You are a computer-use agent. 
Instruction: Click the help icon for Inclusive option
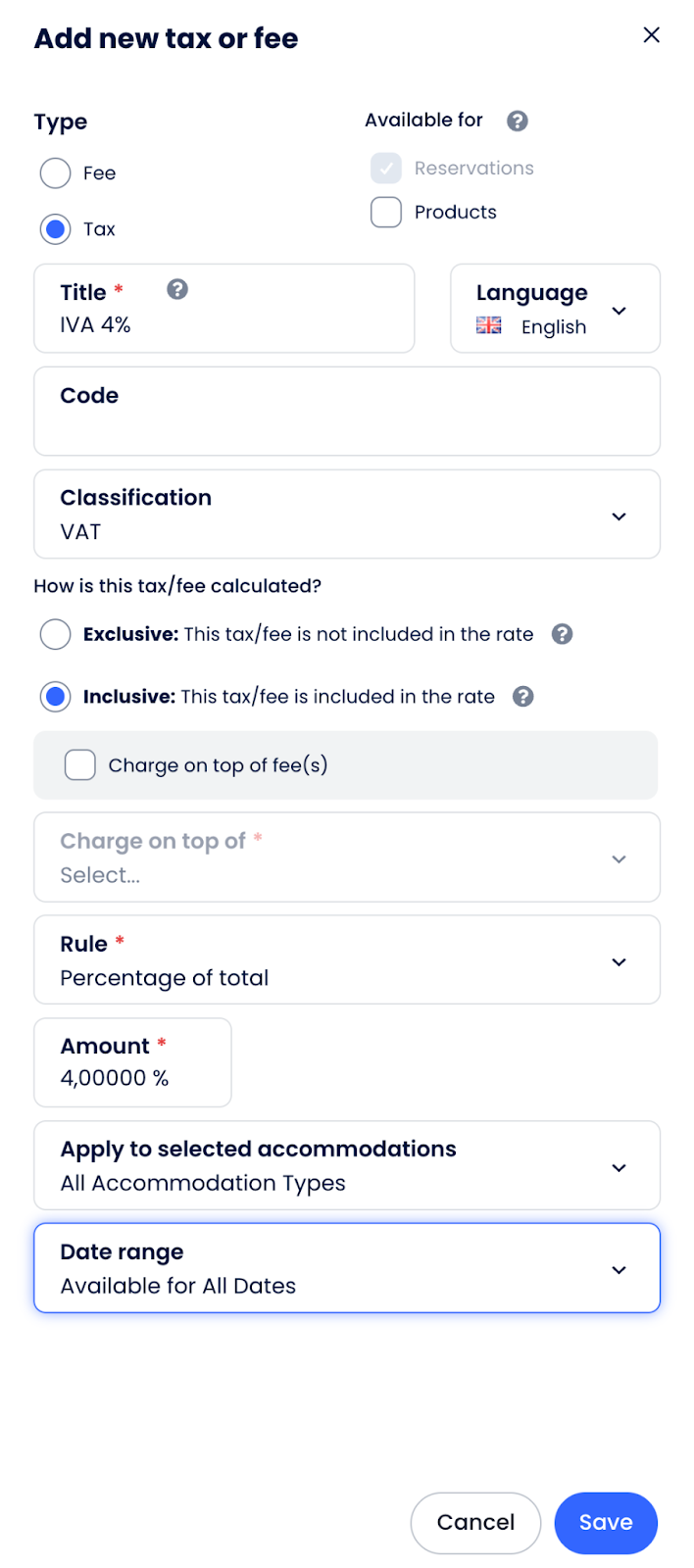coord(523,697)
